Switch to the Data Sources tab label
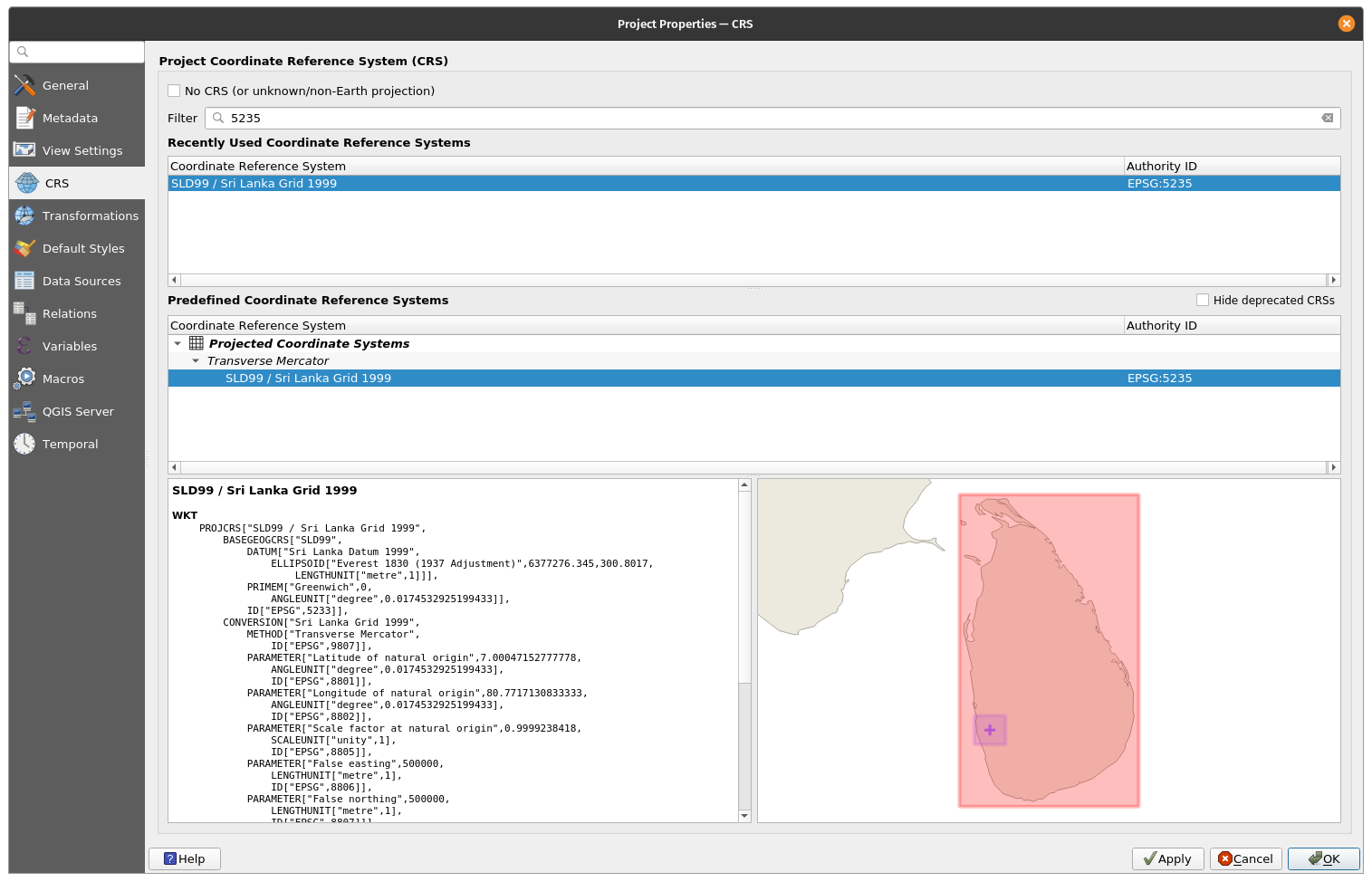This screenshot has height=882, width=1372. pyautogui.click(x=82, y=281)
